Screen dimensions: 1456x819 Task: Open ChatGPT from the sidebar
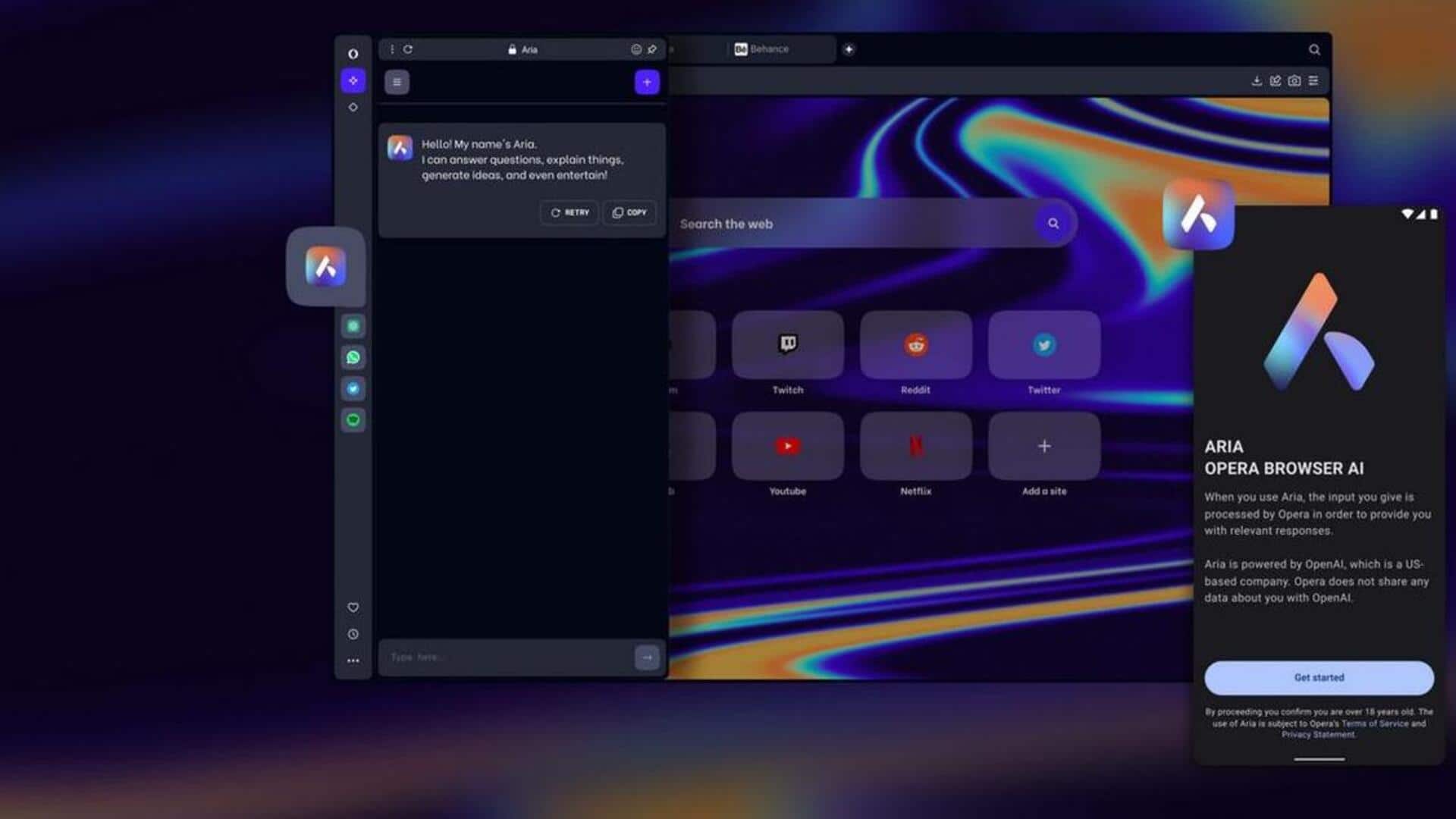pos(353,326)
